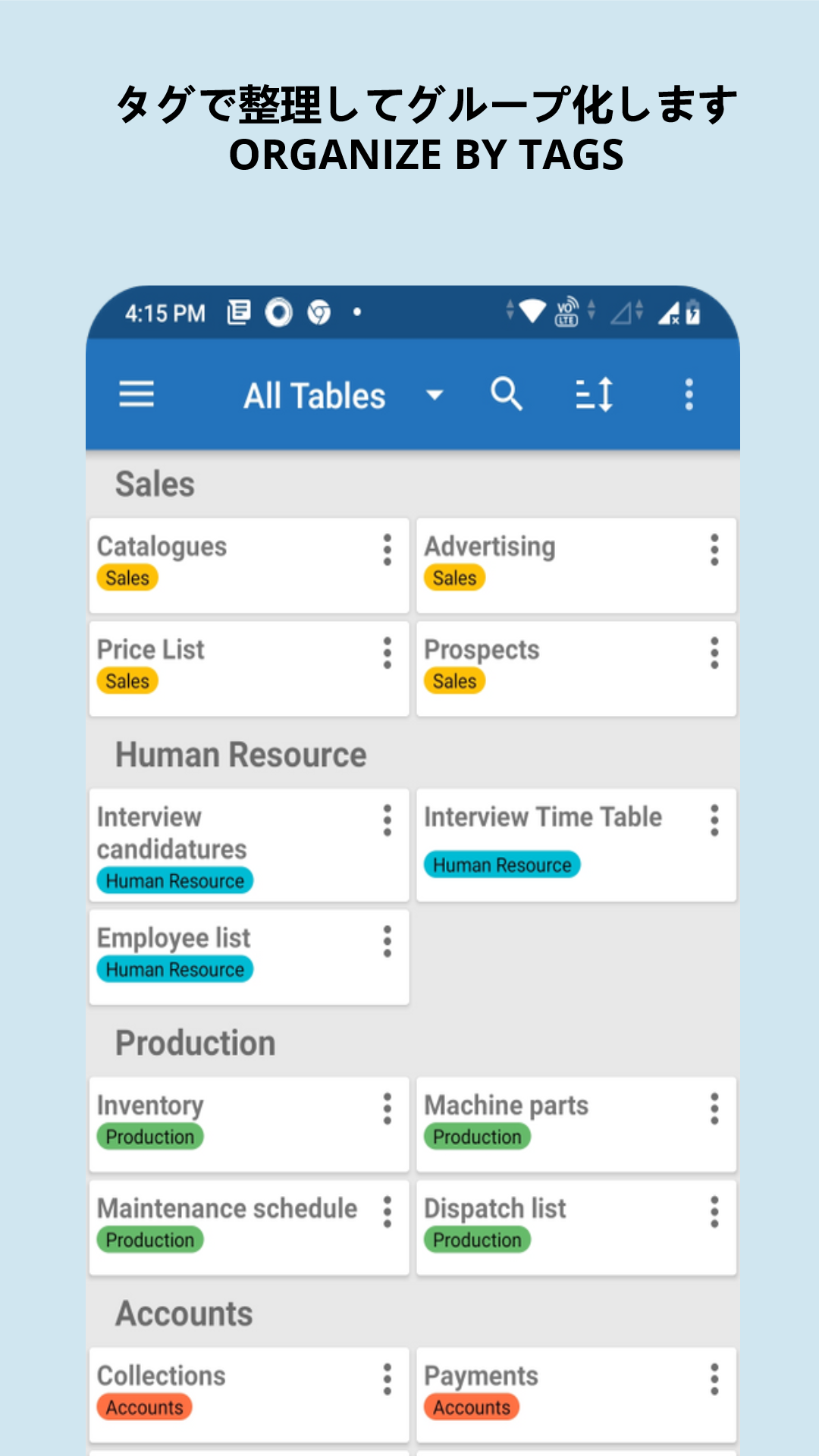Tap Human Resource tag on Employee list
This screenshot has width=819, height=1456.
[175, 969]
